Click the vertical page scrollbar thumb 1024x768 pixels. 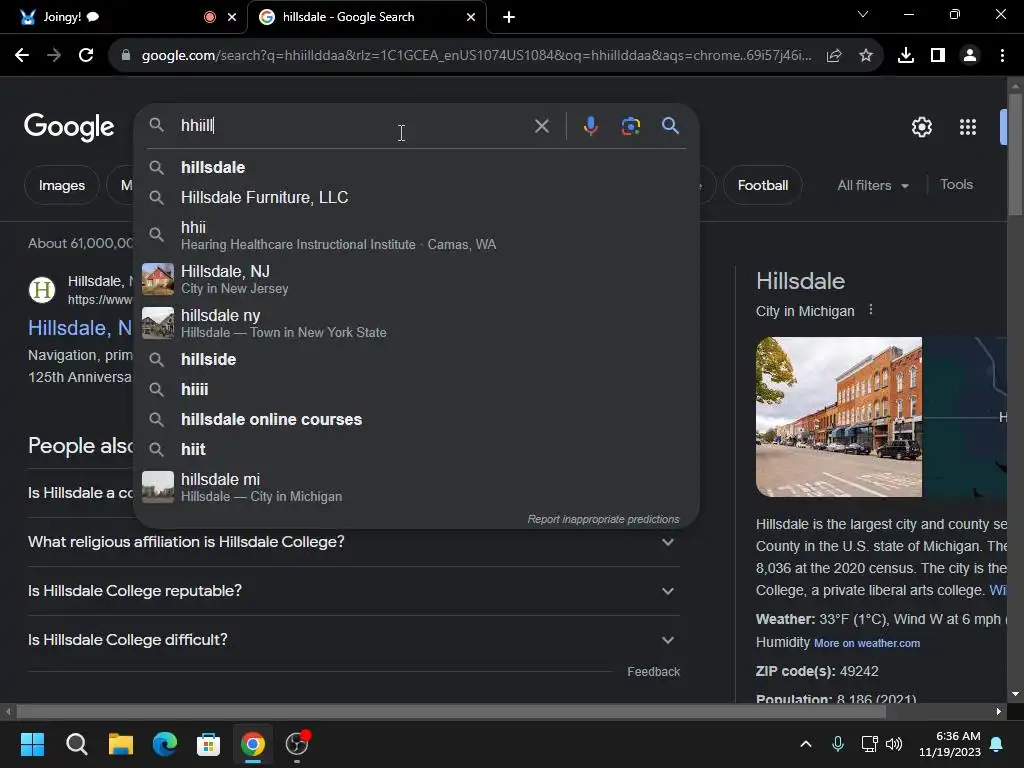[x=1015, y=154]
